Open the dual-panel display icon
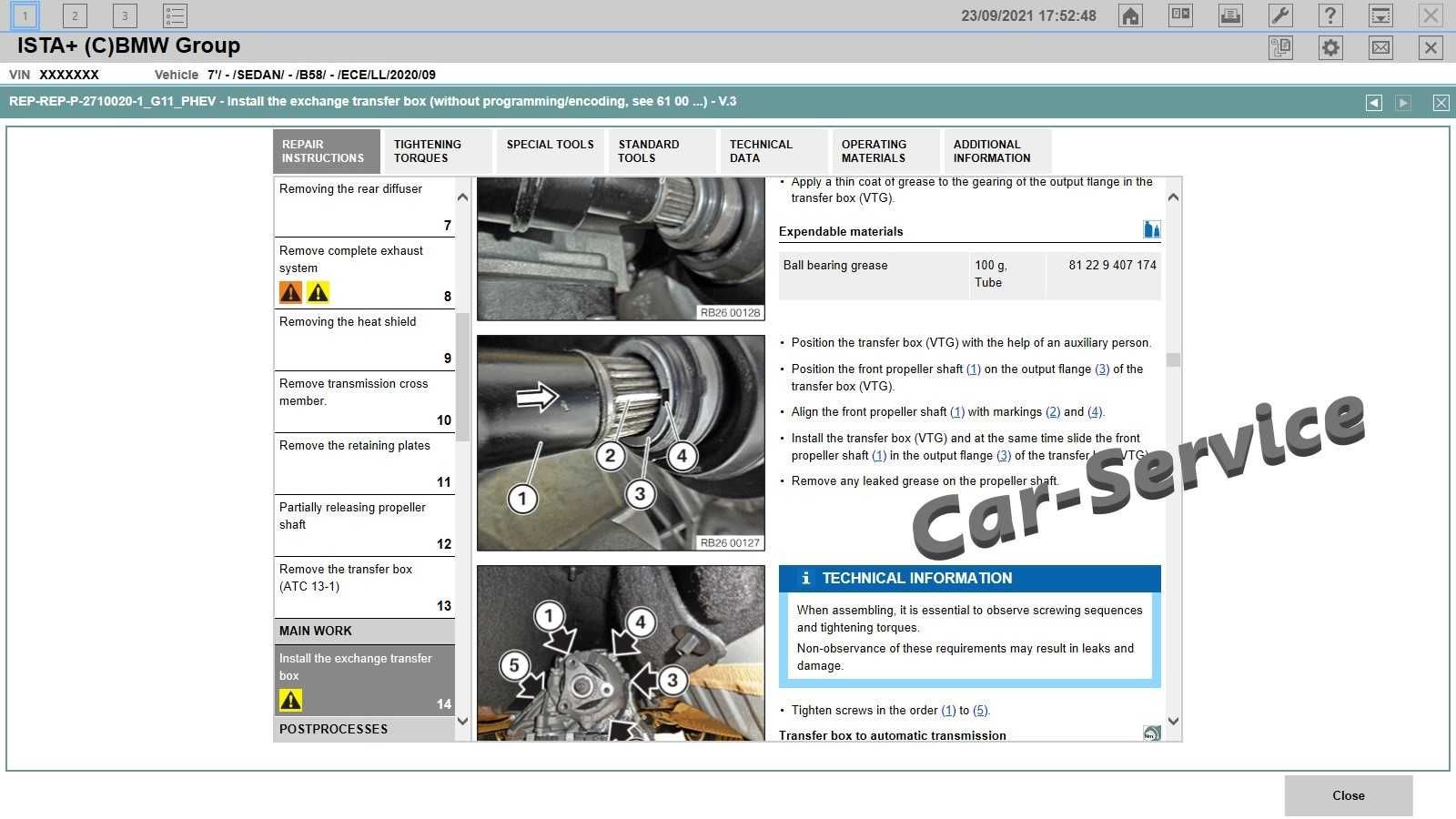This screenshot has width=1456, height=819. [1180, 15]
